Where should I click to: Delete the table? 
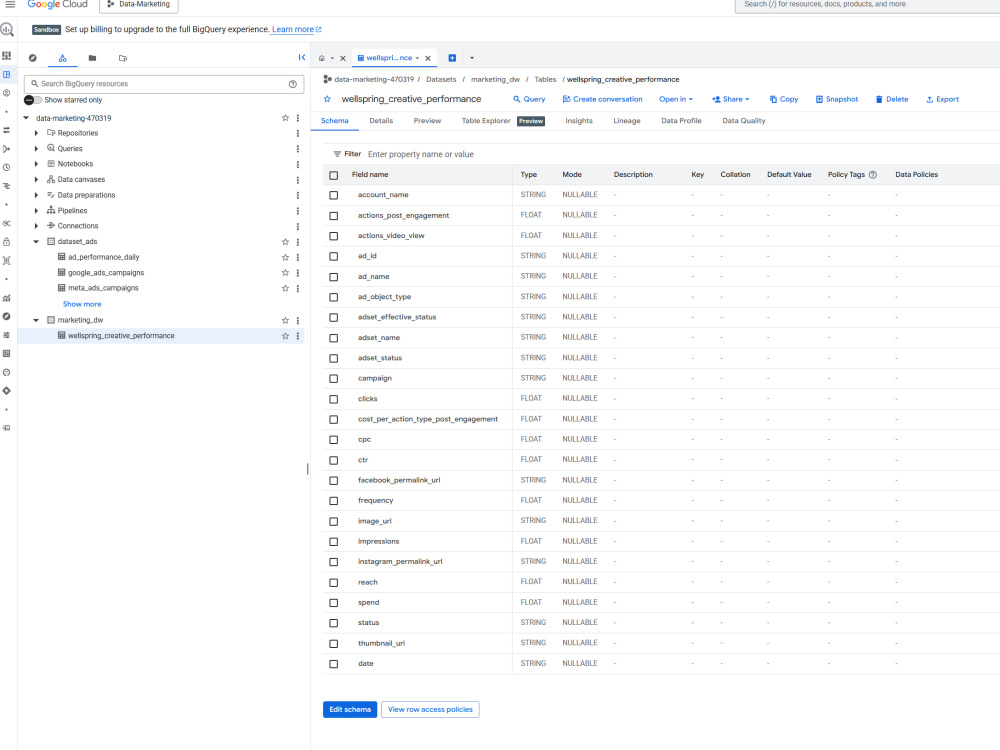(892, 99)
